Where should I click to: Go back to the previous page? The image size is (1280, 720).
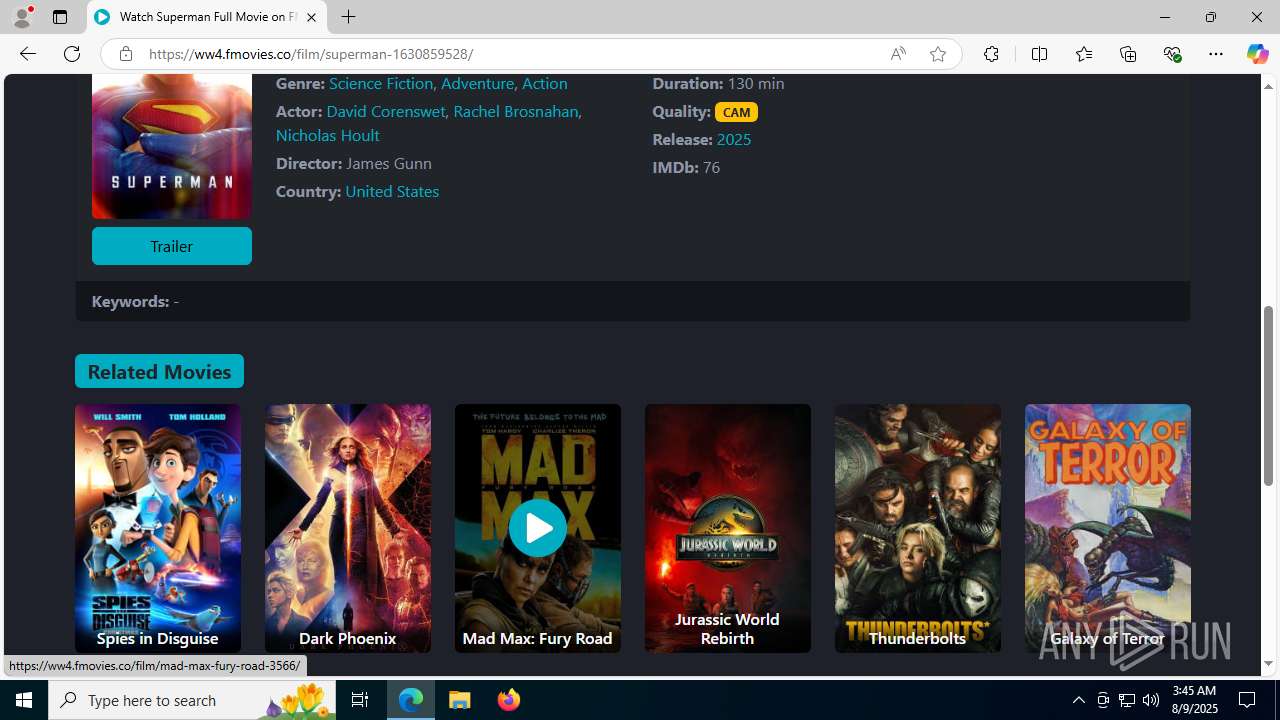pyautogui.click(x=27, y=54)
